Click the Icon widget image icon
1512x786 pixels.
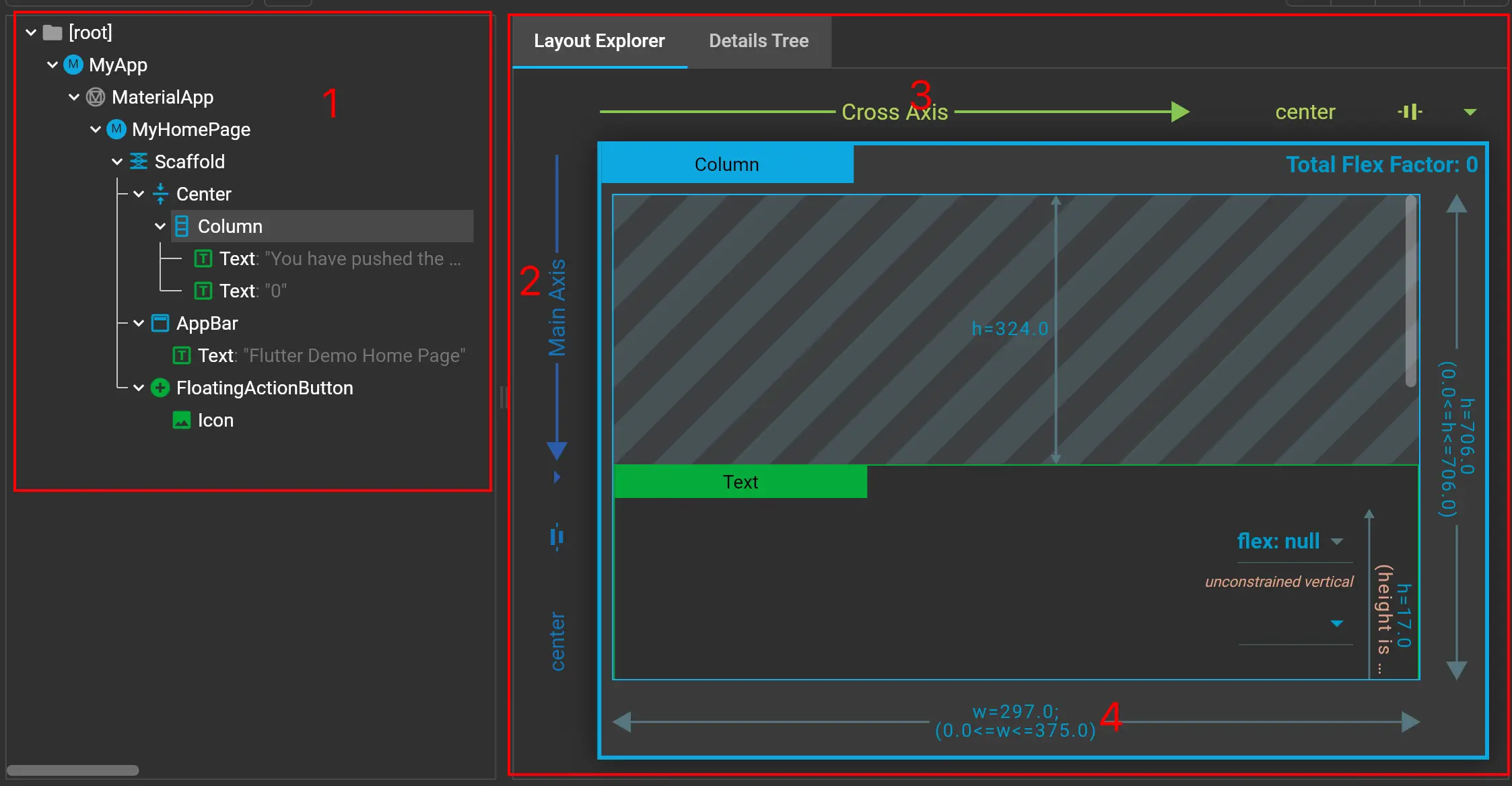click(182, 420)
